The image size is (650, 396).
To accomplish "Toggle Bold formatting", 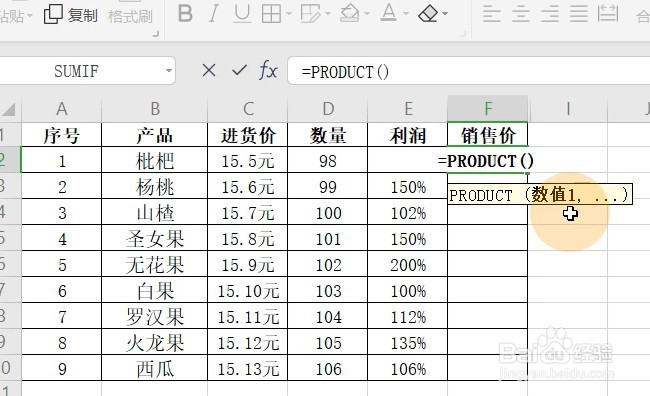I will pos(185,14).
